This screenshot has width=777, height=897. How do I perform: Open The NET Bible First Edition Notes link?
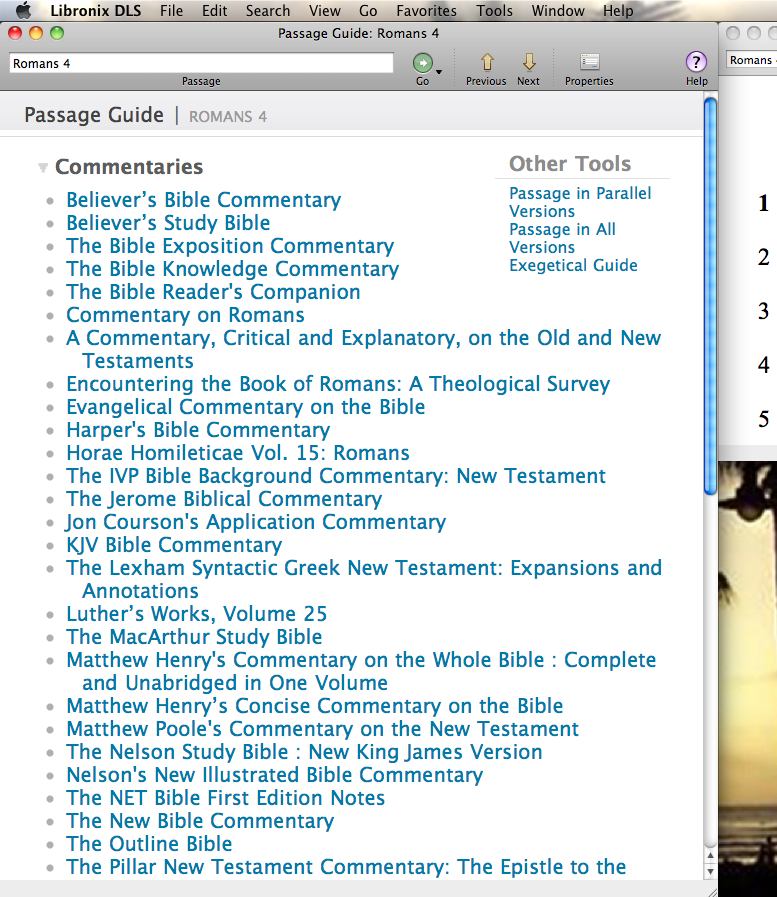225,798
